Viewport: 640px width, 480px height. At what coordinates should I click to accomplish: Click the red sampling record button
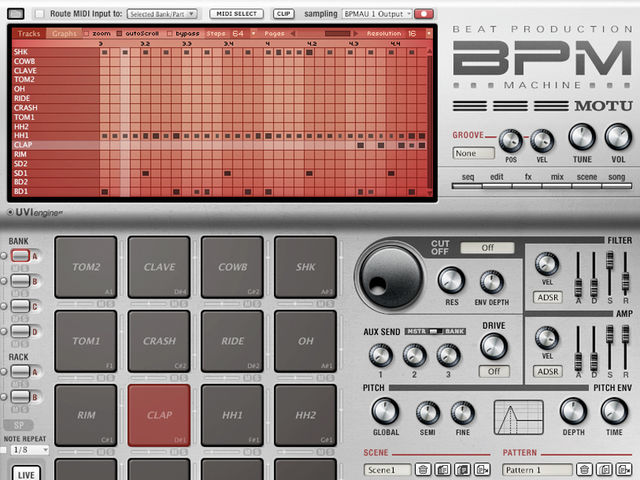(x=424, y=14)
